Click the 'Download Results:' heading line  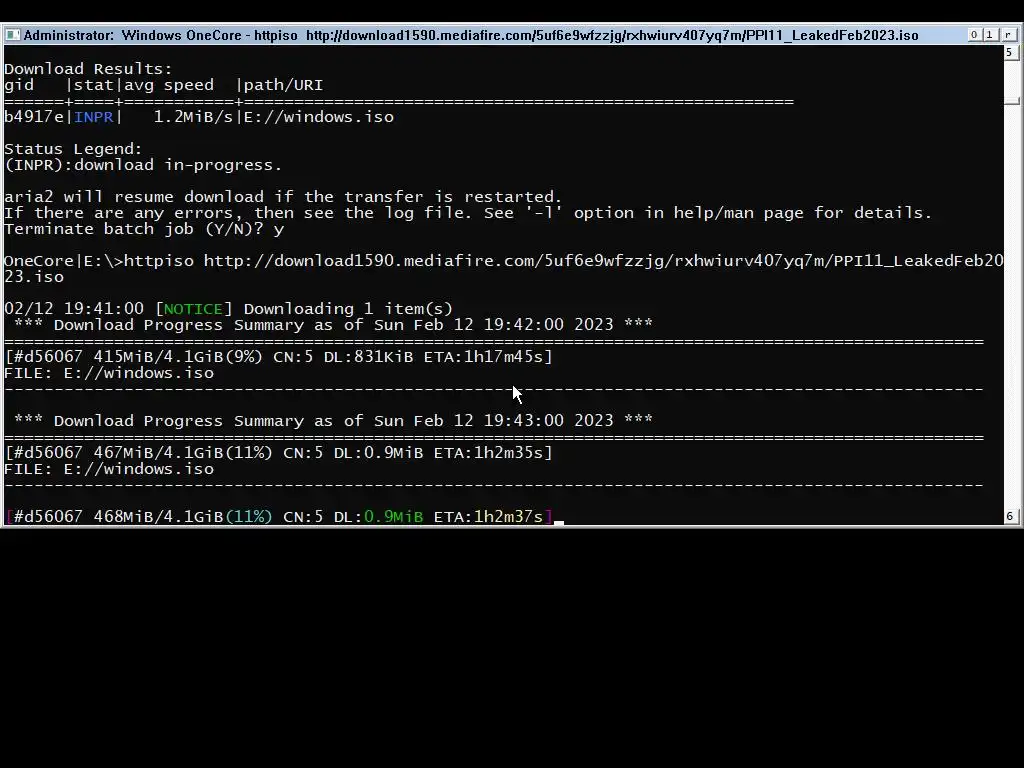click(x=88, y=69)
